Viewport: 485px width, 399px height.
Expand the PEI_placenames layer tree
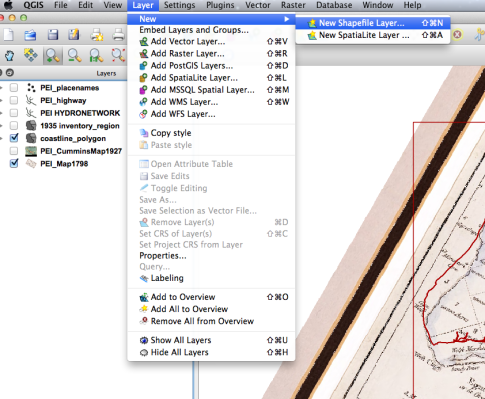(1, 88)
